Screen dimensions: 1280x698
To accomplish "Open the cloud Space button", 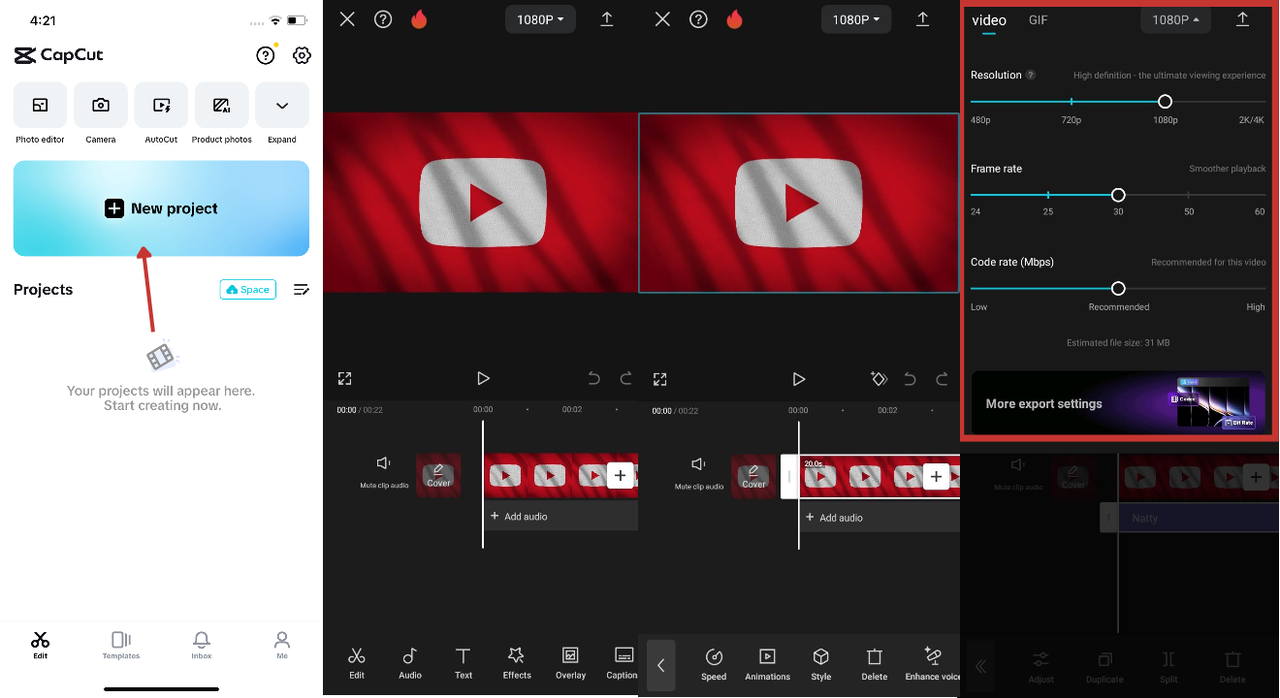I will (x=248, y=289).
